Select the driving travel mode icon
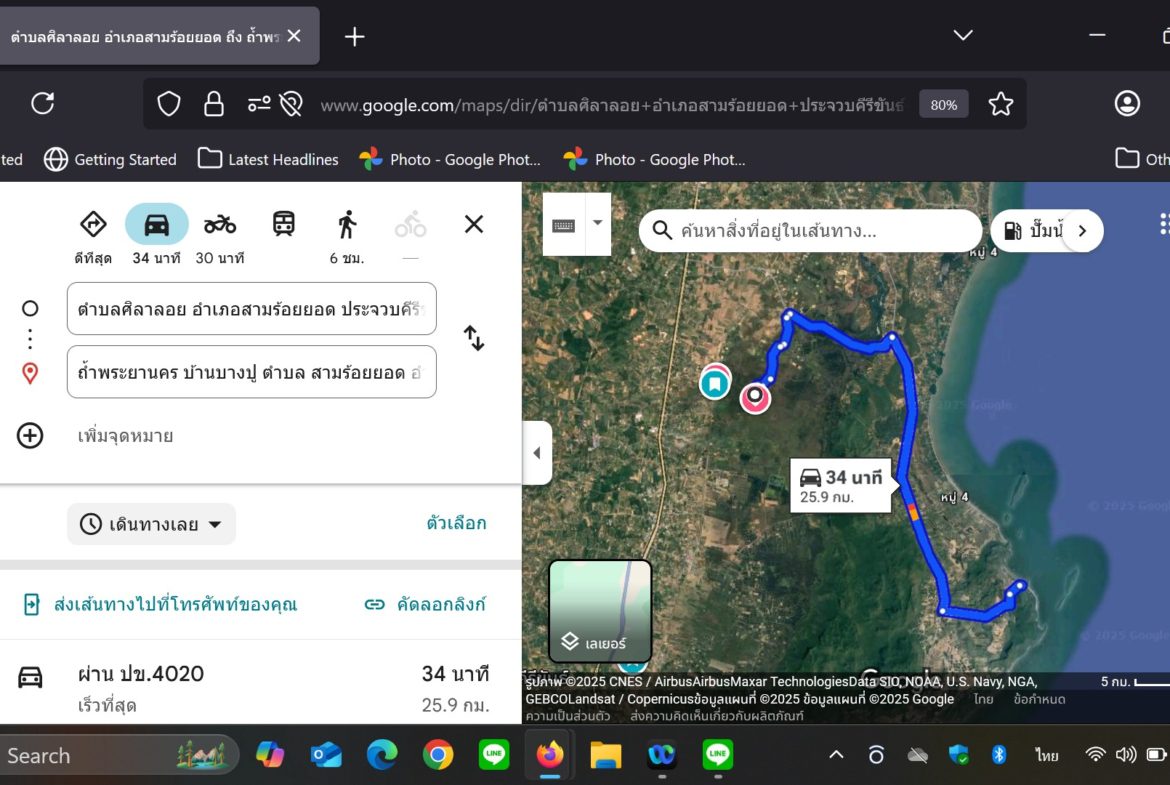This screenshot has height=785, width=1170. (156, 224)
